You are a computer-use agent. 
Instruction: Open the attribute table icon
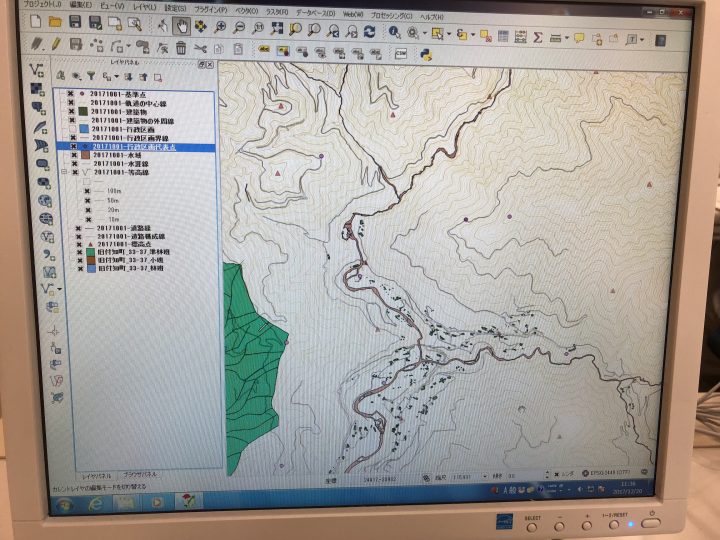click(503, 36)
